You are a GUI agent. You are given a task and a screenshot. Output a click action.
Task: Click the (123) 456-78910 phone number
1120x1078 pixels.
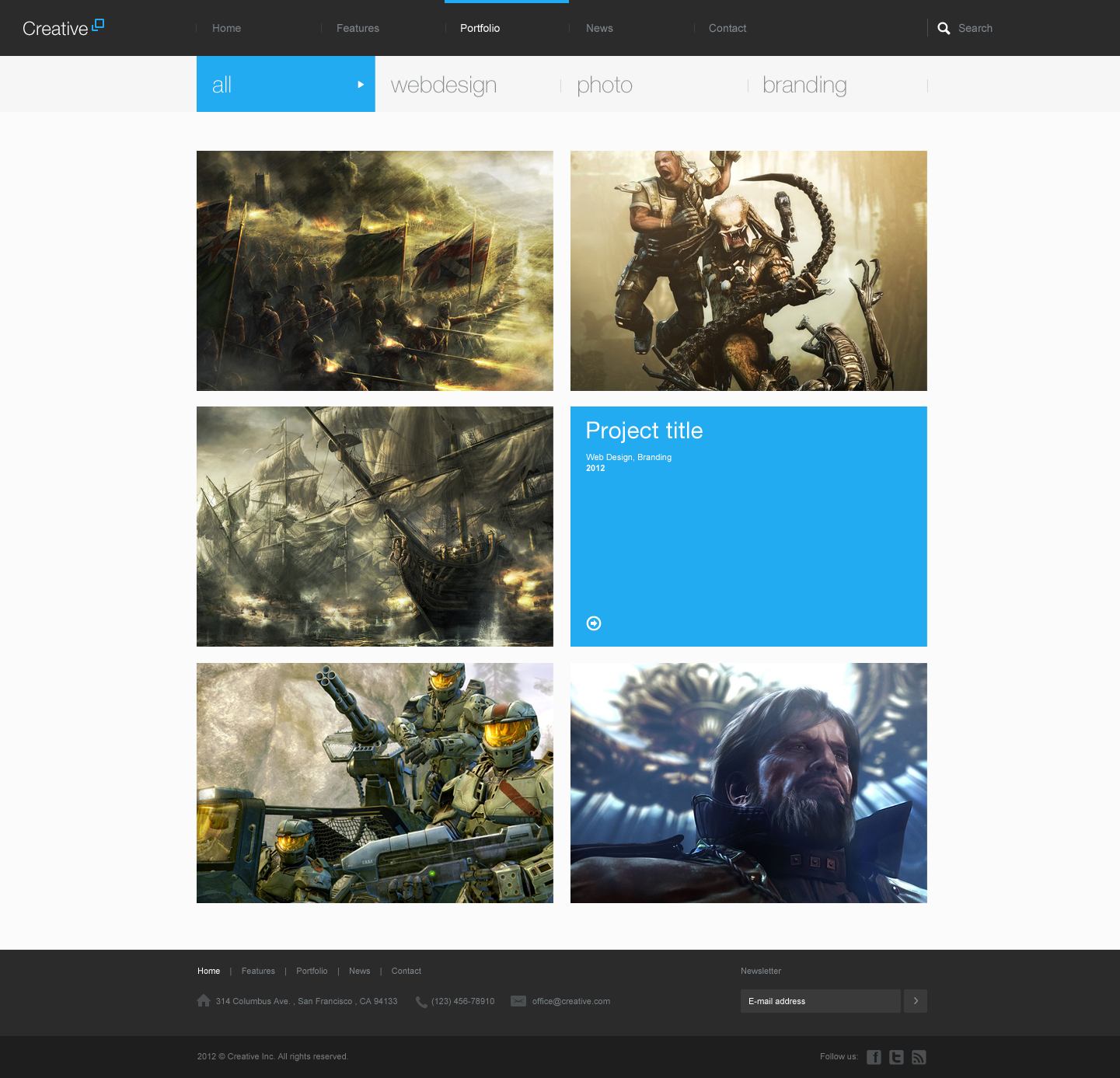tap(463, 1001)
